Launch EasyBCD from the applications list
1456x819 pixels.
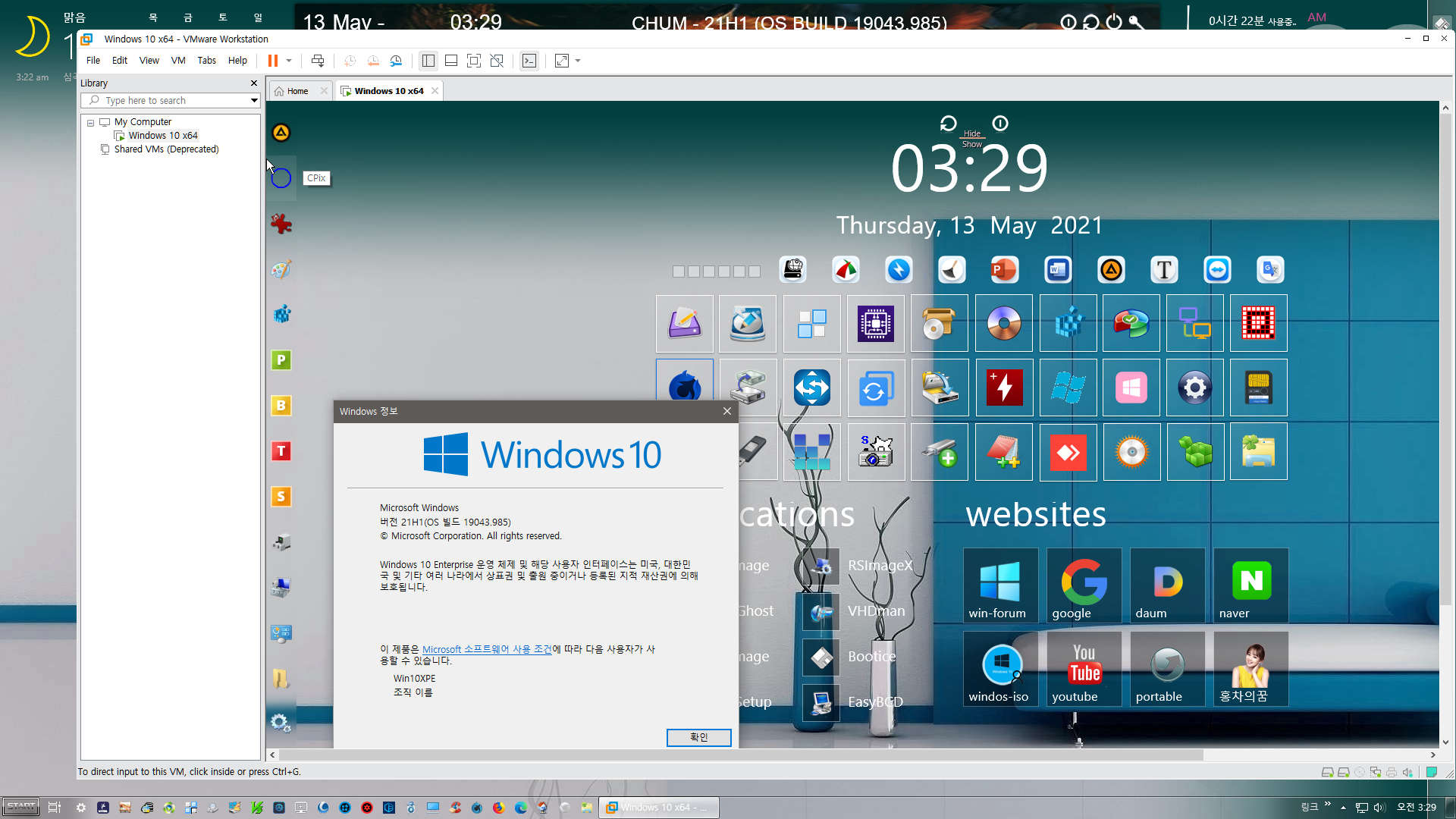click(854, 702)
